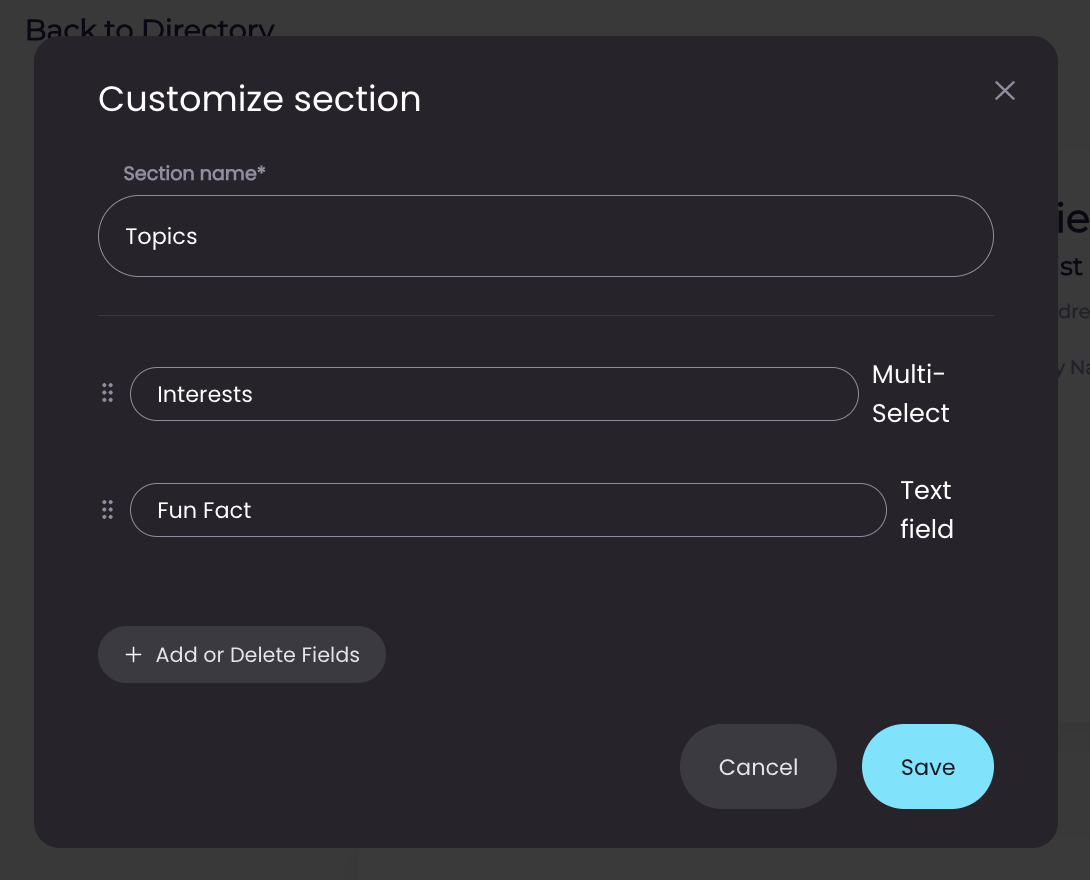Click the Text field type label for Fun Fact
The width and height of the screenshot is (1090, 880).
(x=927, y=510)
